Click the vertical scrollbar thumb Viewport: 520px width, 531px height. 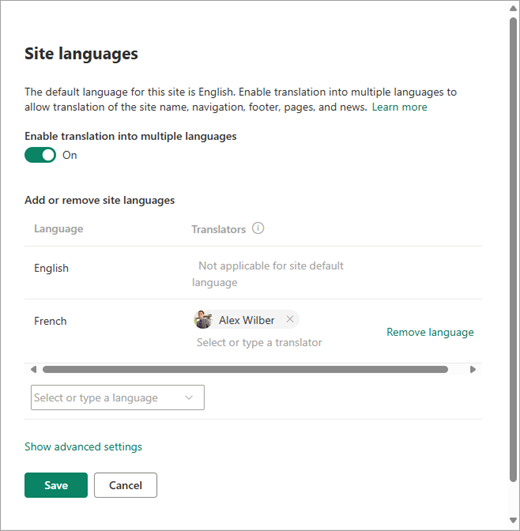[514, 249]
